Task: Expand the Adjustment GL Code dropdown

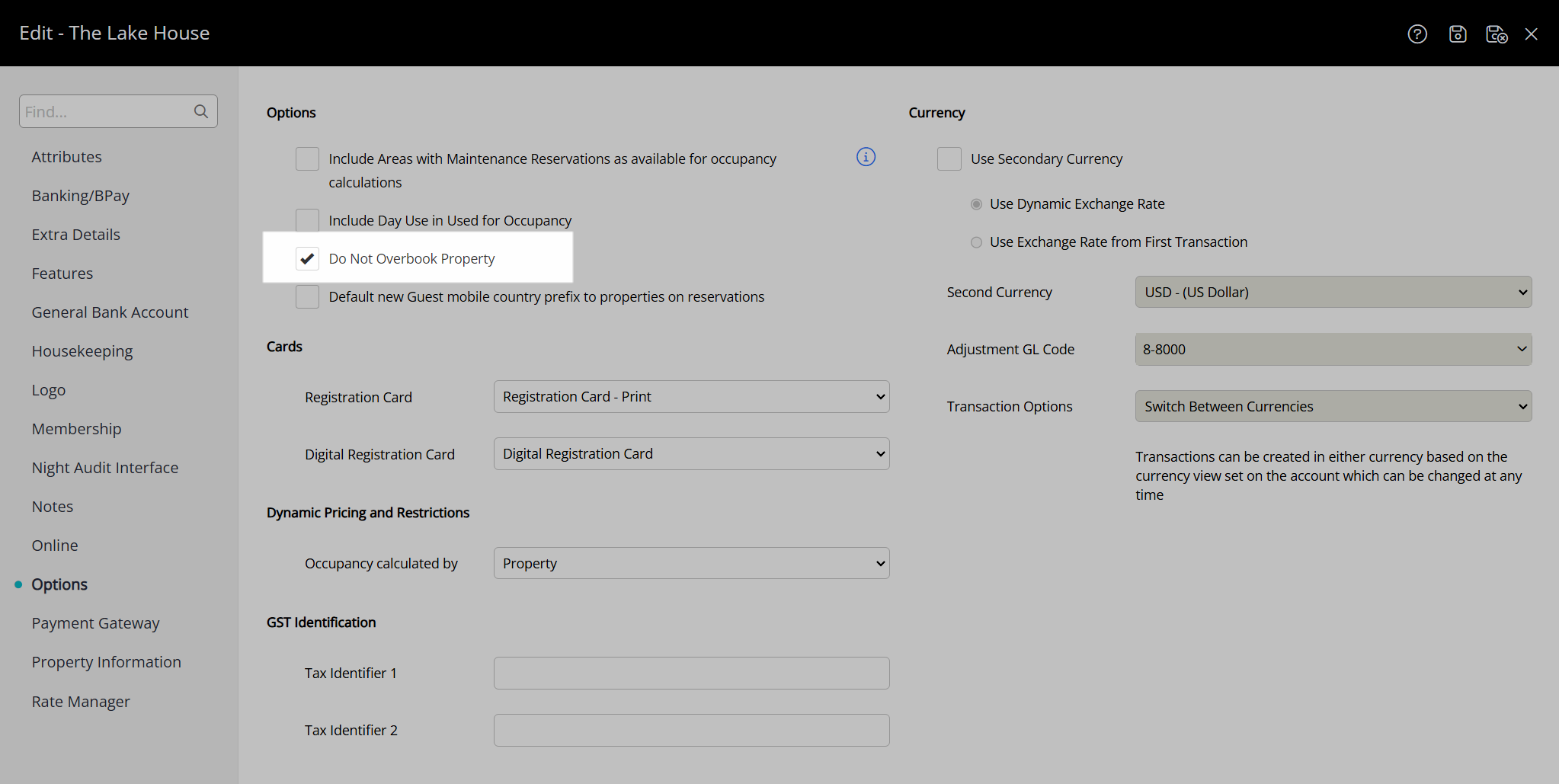Action: click(x=1333, y=349)
